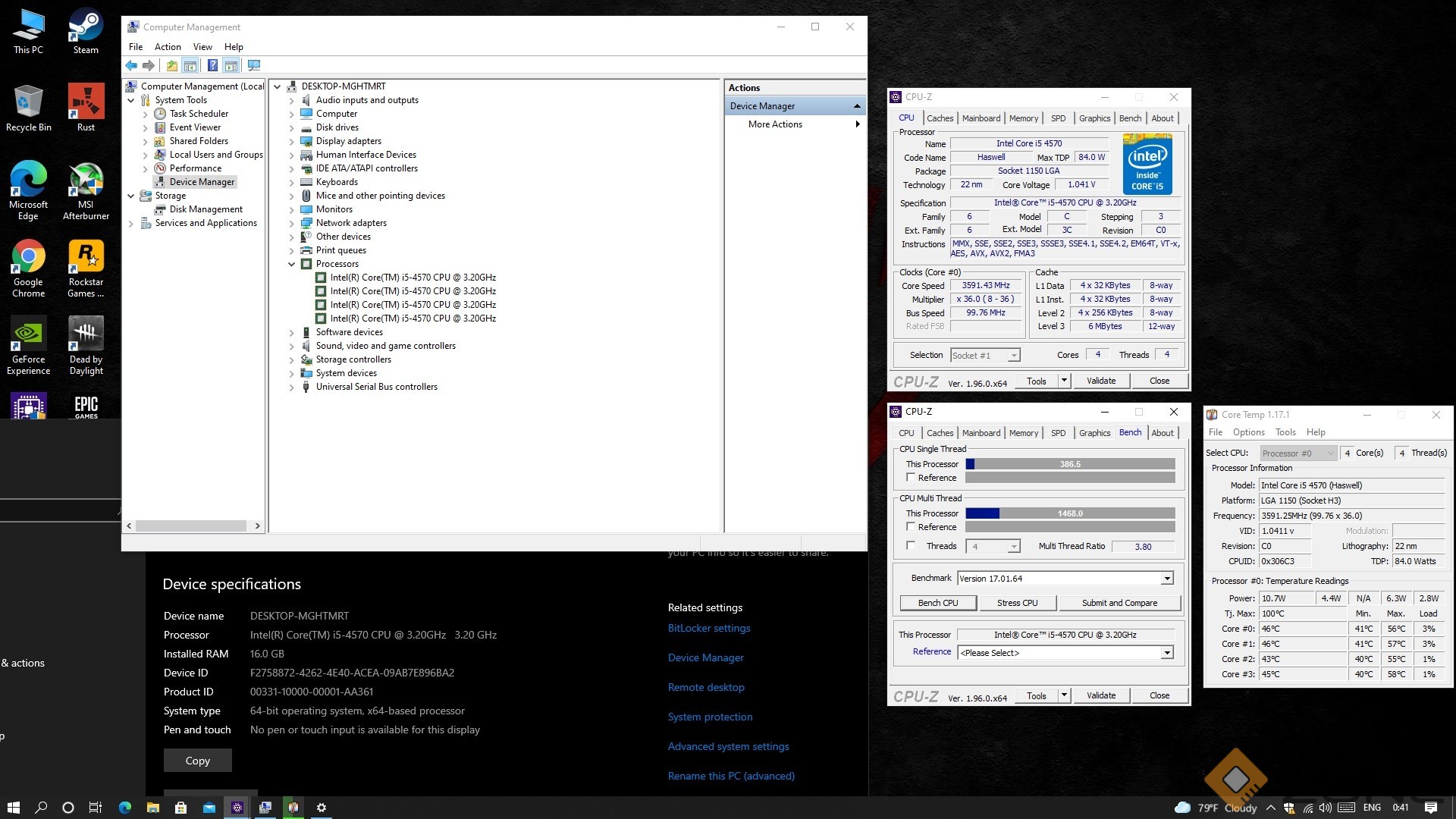Enable Reference checkbox under CPU Multi Thread
1456x819 pixels.
911,527
